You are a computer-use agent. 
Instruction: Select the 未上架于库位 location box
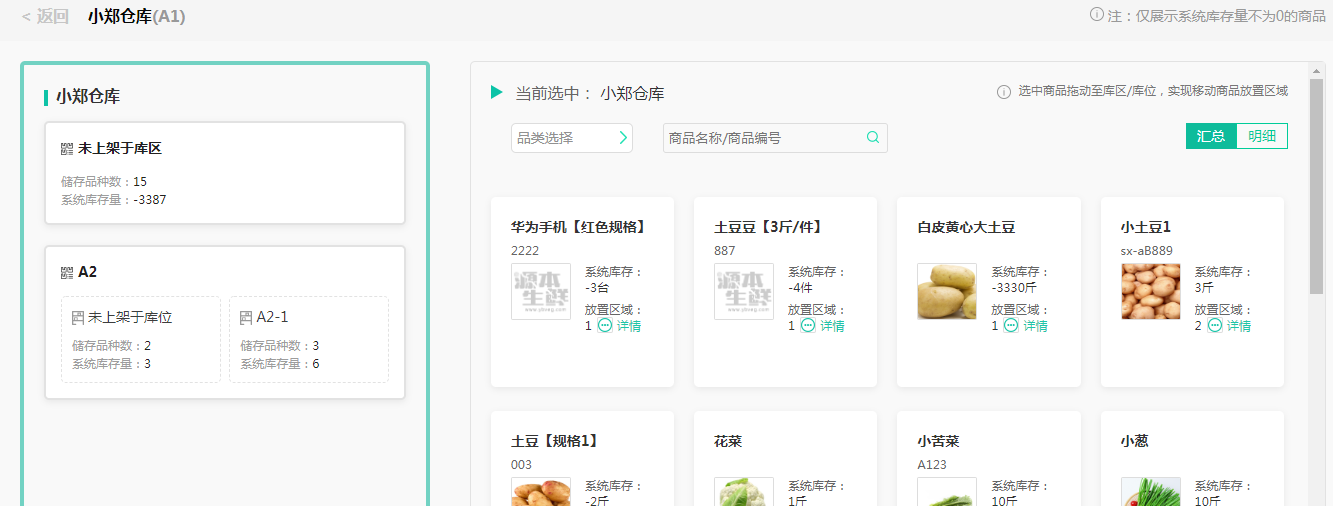click(141, 339)
